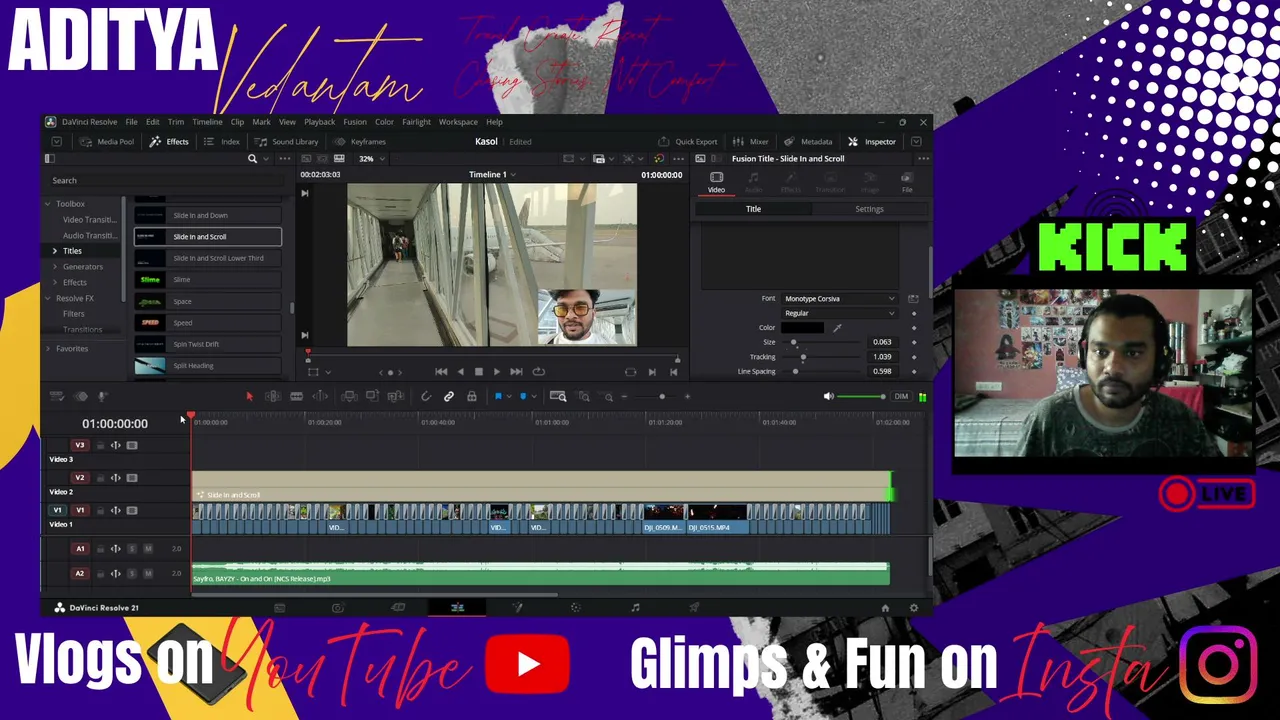Add a blue flag to clip
This screenshot has height=720, width=1280.
[x=498, y=397]
